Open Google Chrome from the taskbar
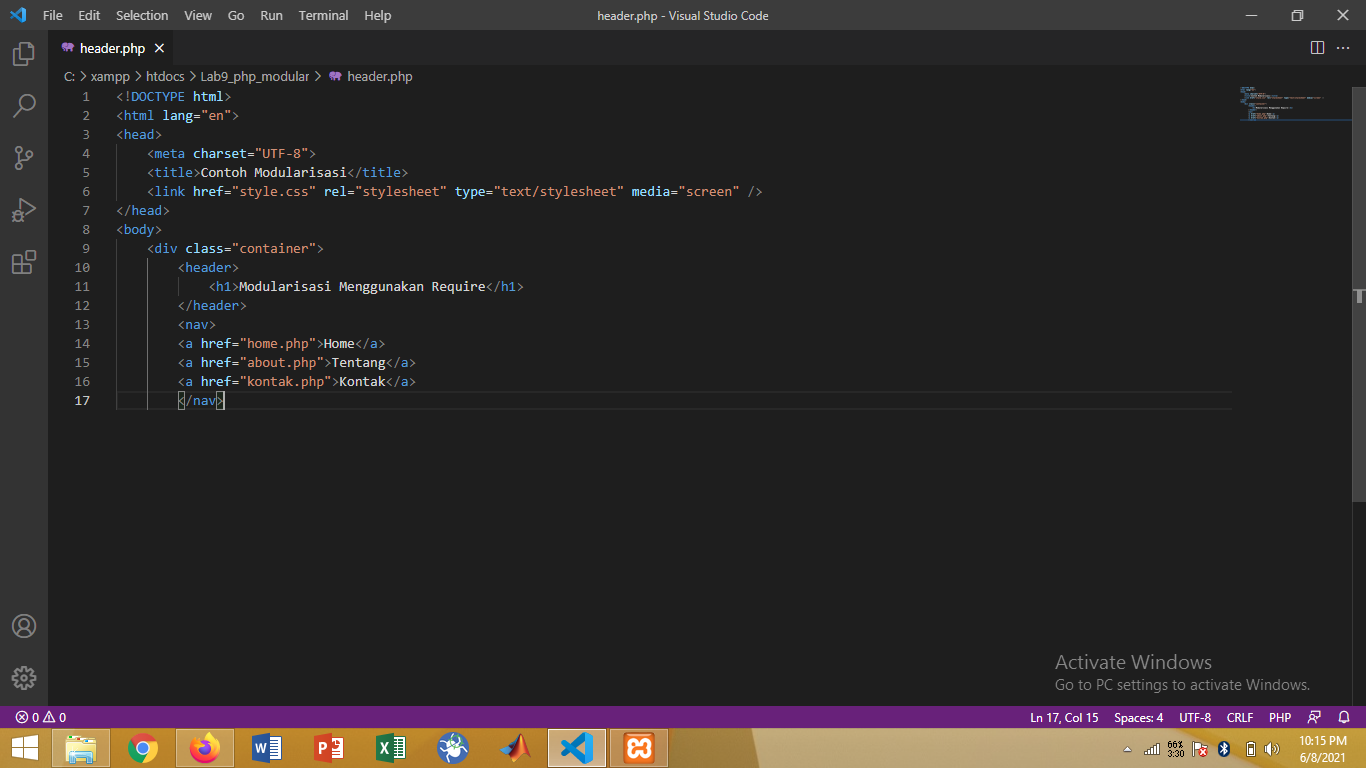This screenshot has height=768, width=1366. [x=143, y=748]
